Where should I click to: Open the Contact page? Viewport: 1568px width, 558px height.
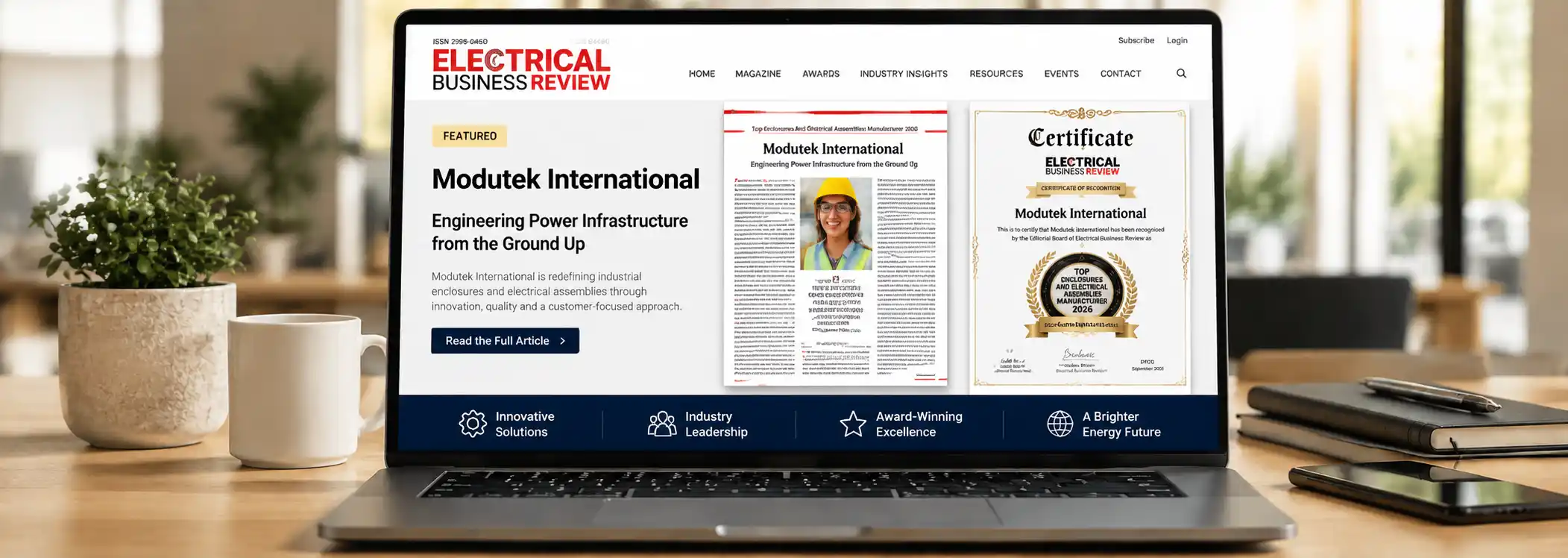[1121, 74]
